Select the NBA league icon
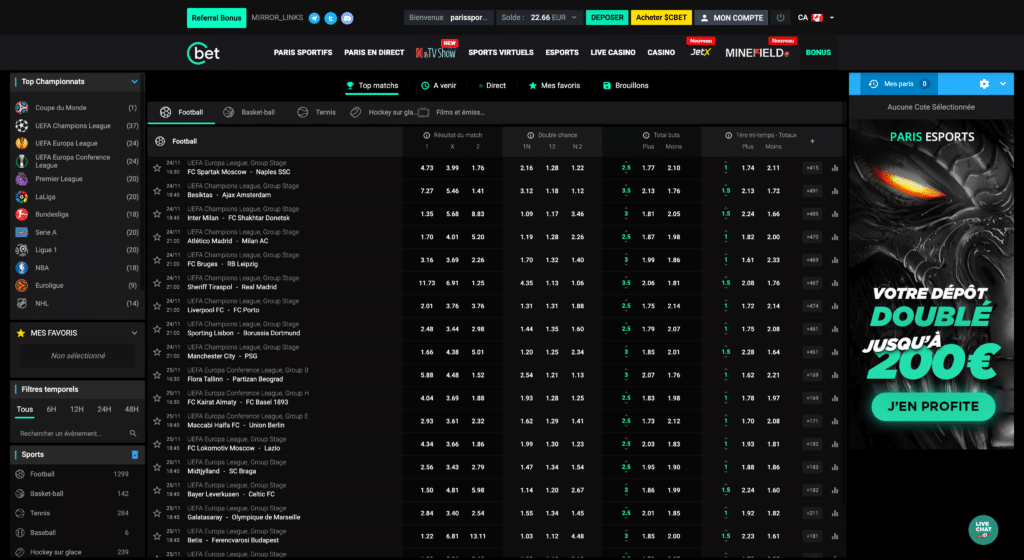 click(22, 268)
